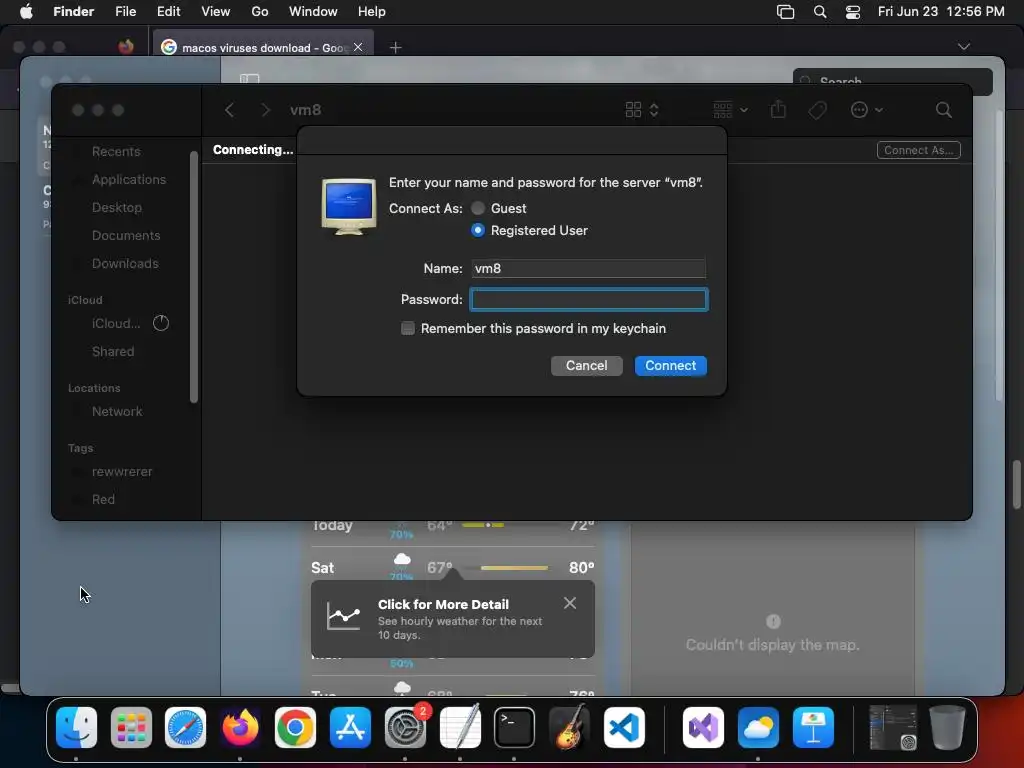Select the Red tag in sidebar
1024x768 pixels.
pyautogui.click(x=103, y=500)
